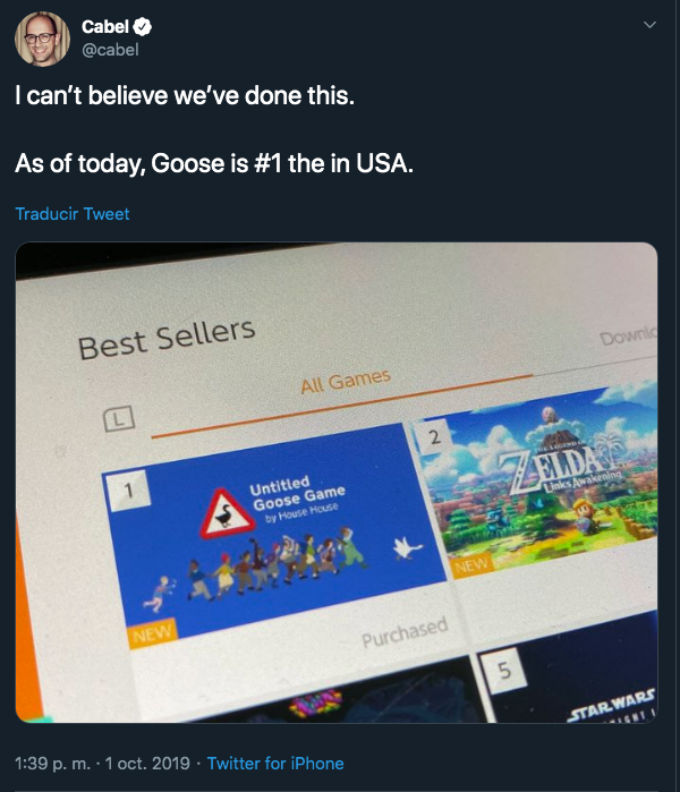Click the Purchased label under Goose Game
Image resolution: width=680 pixels, height=792 pixels.
[x=405, y=630]
